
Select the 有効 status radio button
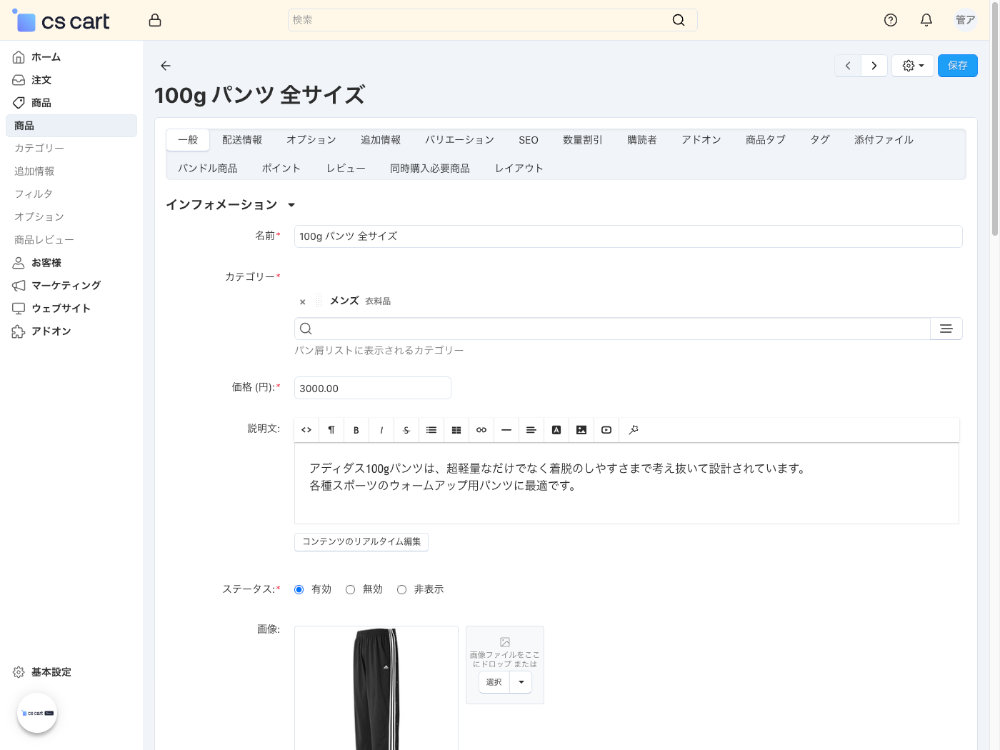(297, 589)
